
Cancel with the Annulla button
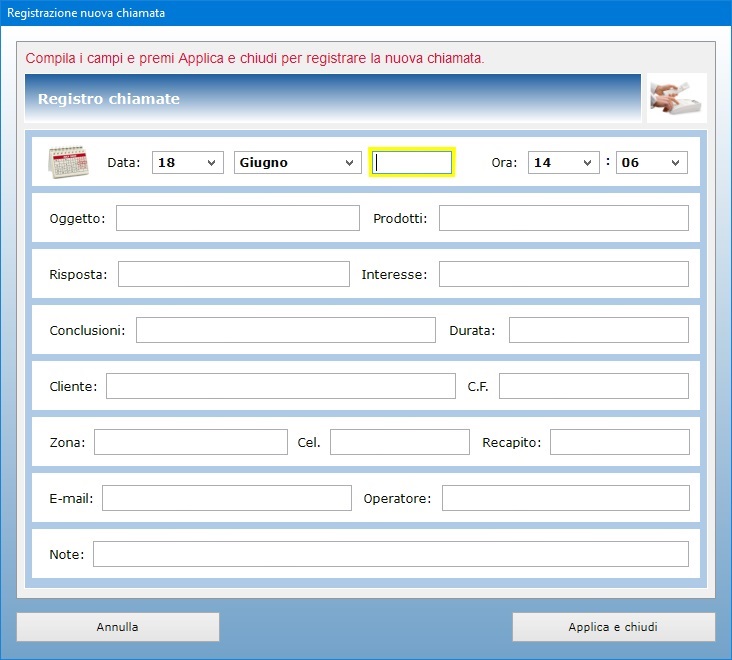[x=118, y=627]
